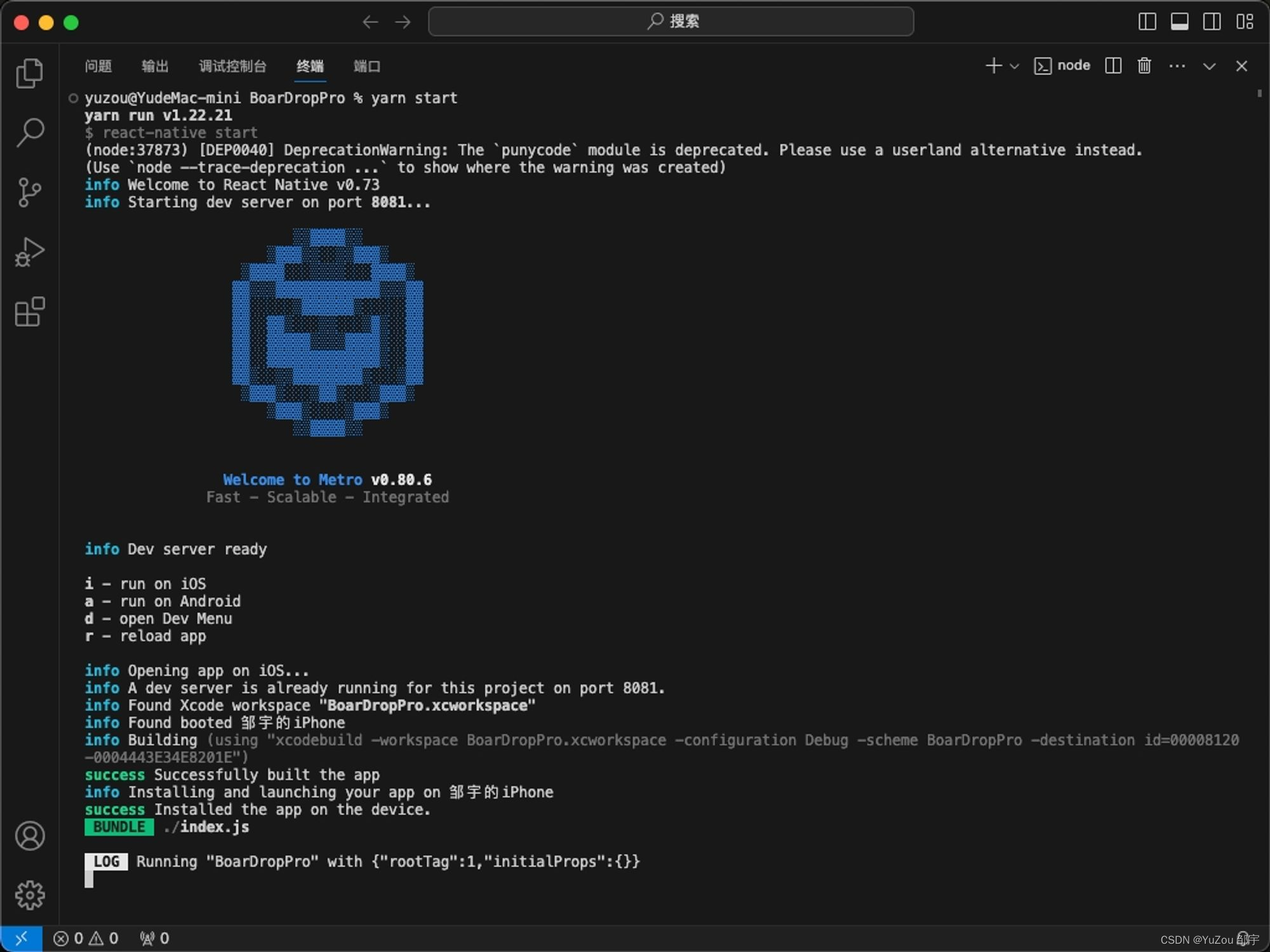The width and height of the screenshot is (1270, 952).
Task: Click the errors and warnings status
Action: [x=86, y=938]
